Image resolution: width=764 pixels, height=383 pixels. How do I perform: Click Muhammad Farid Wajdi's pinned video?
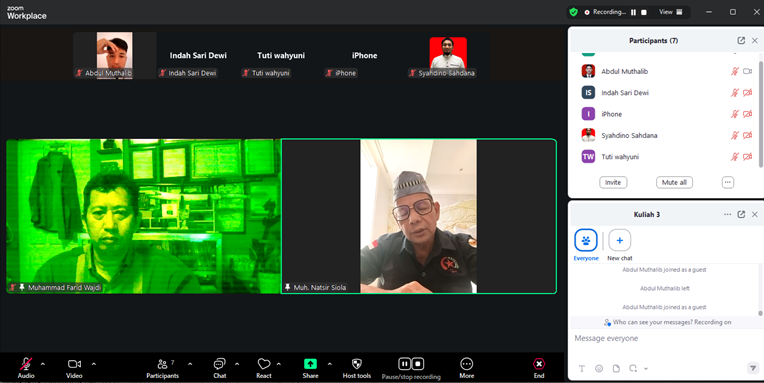tap(143, 216)
